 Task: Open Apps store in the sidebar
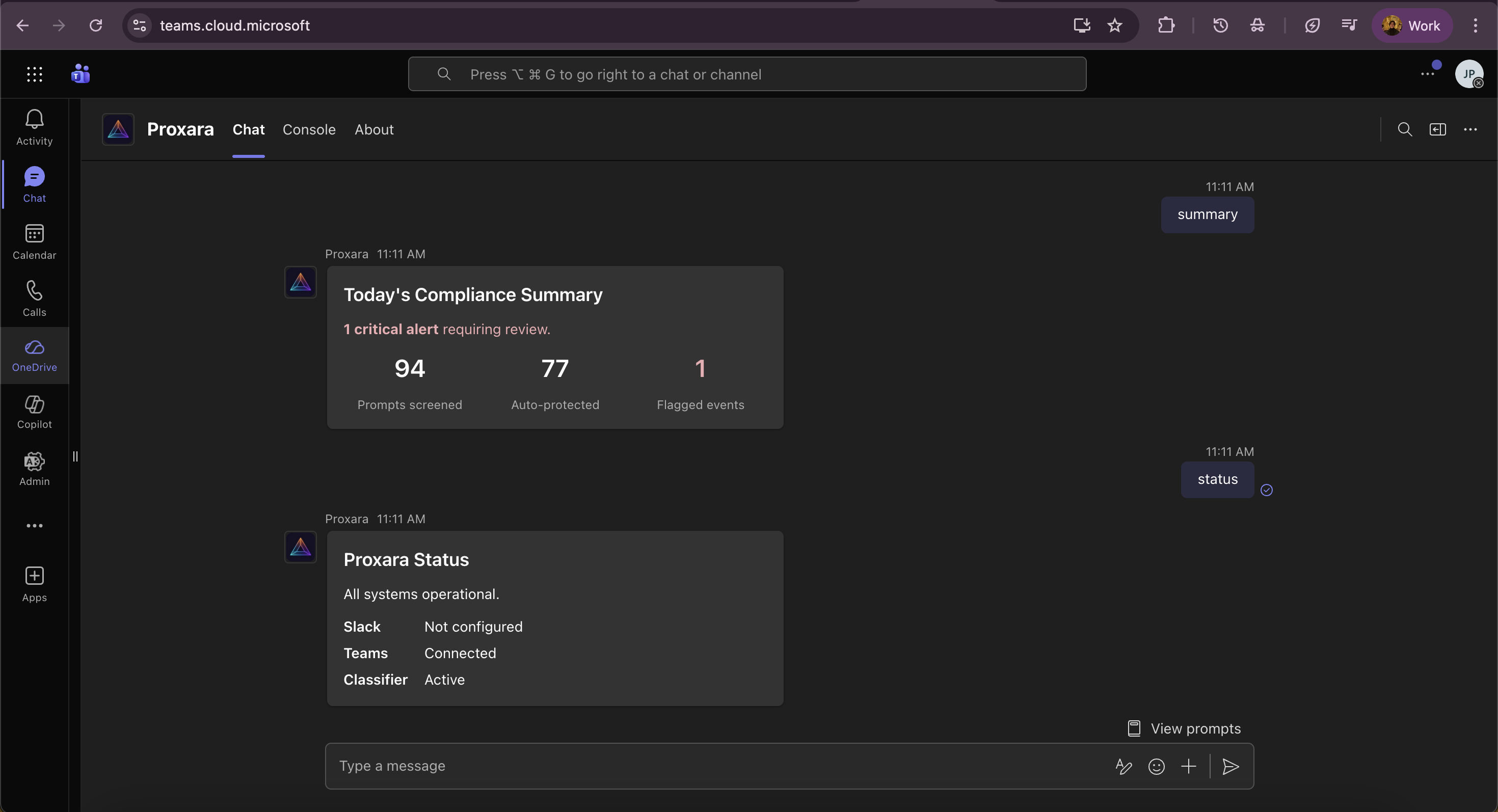click(34, 584)
